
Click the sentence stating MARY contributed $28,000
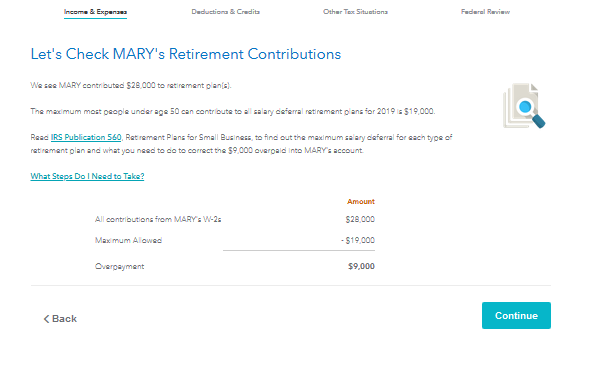pos(131,85)
